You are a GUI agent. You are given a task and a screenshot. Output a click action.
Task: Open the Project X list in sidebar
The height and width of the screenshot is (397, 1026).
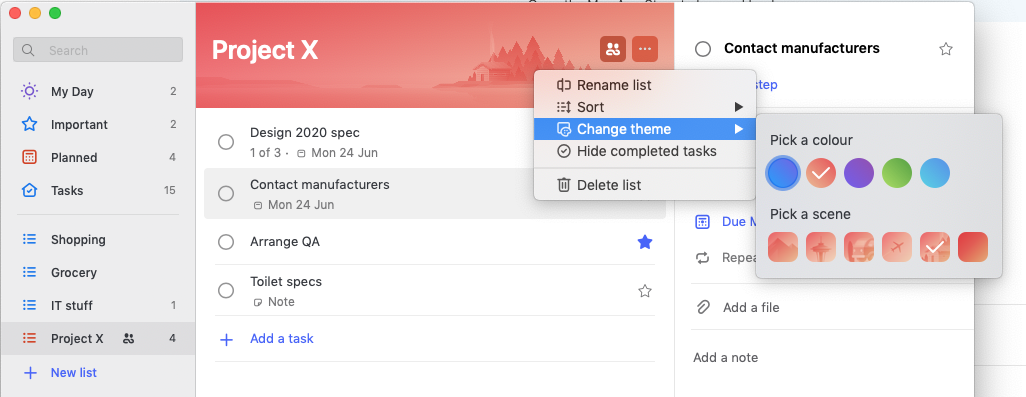click(x=98, y=338)
